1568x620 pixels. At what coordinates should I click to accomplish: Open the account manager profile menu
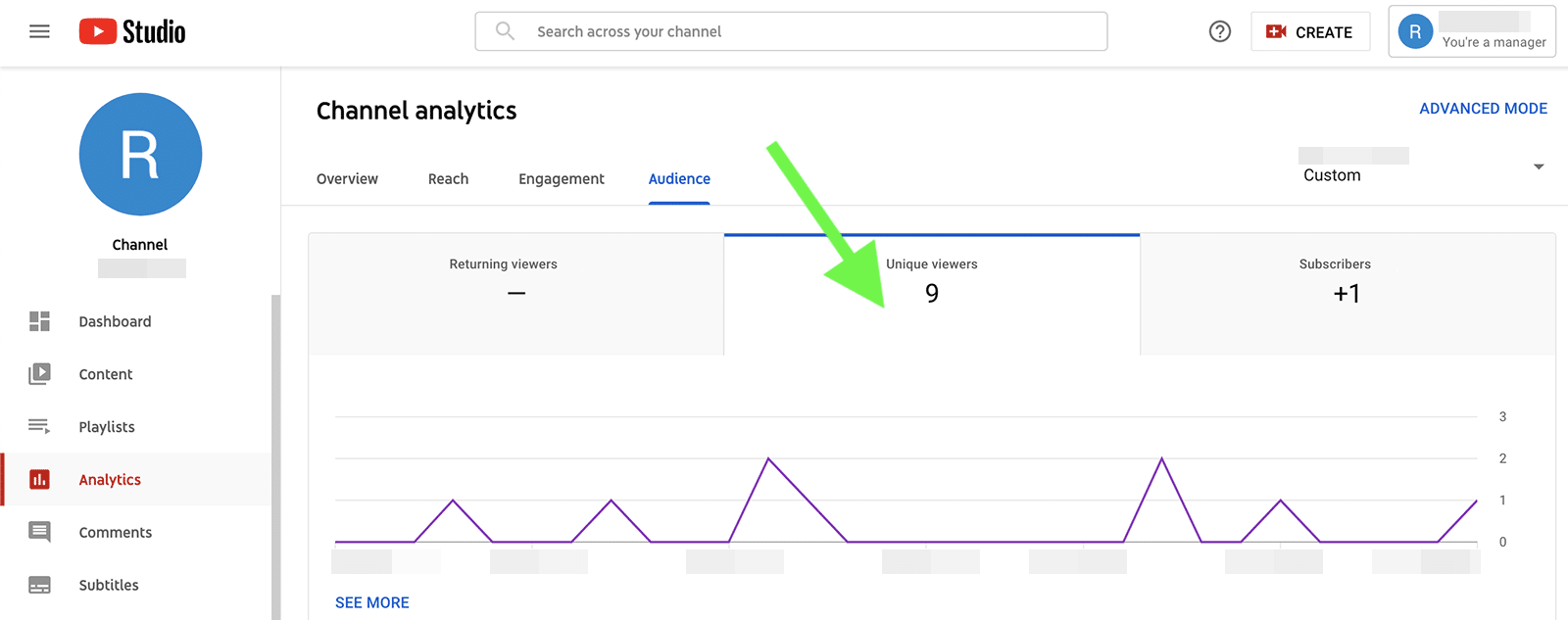point(1471,31)
